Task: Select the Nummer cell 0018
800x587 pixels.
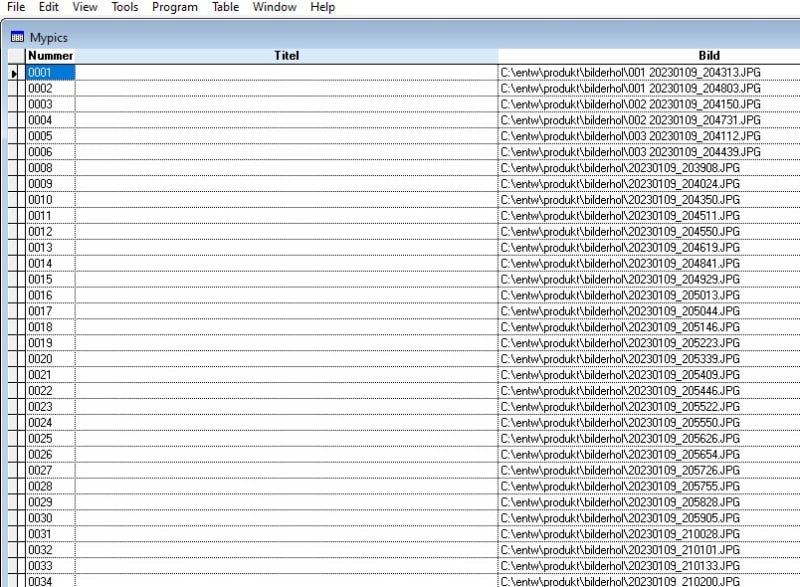Action: 50,327
